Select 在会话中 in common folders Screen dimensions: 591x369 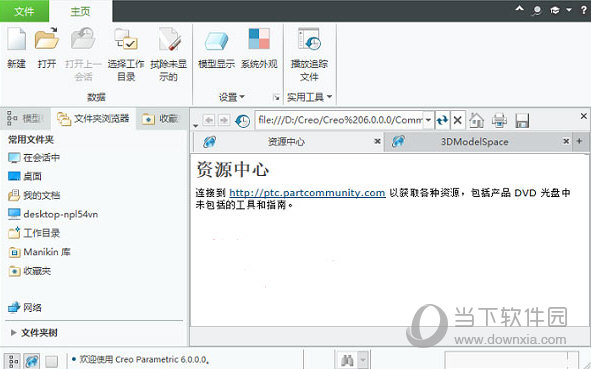(x=34, y=158)
